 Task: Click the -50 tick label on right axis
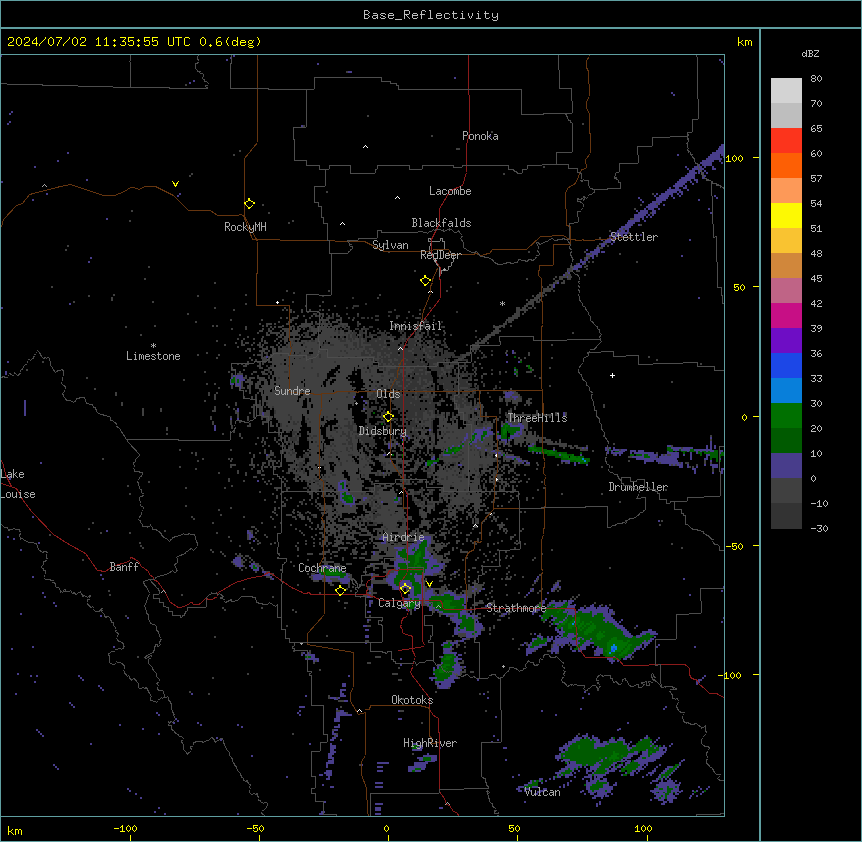click(734, 546)
